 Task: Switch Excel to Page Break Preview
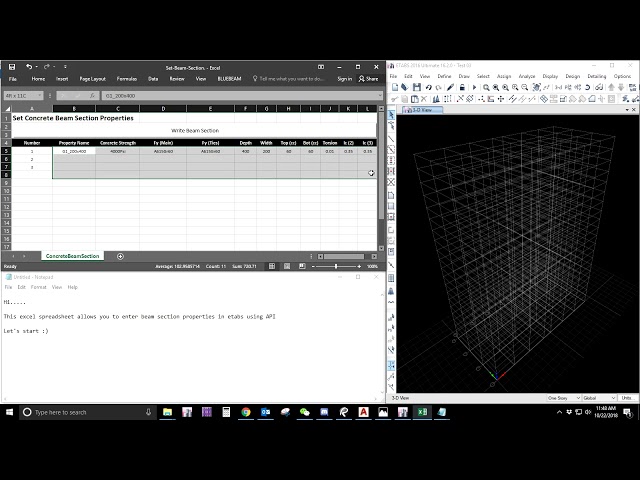pos(302,266)
